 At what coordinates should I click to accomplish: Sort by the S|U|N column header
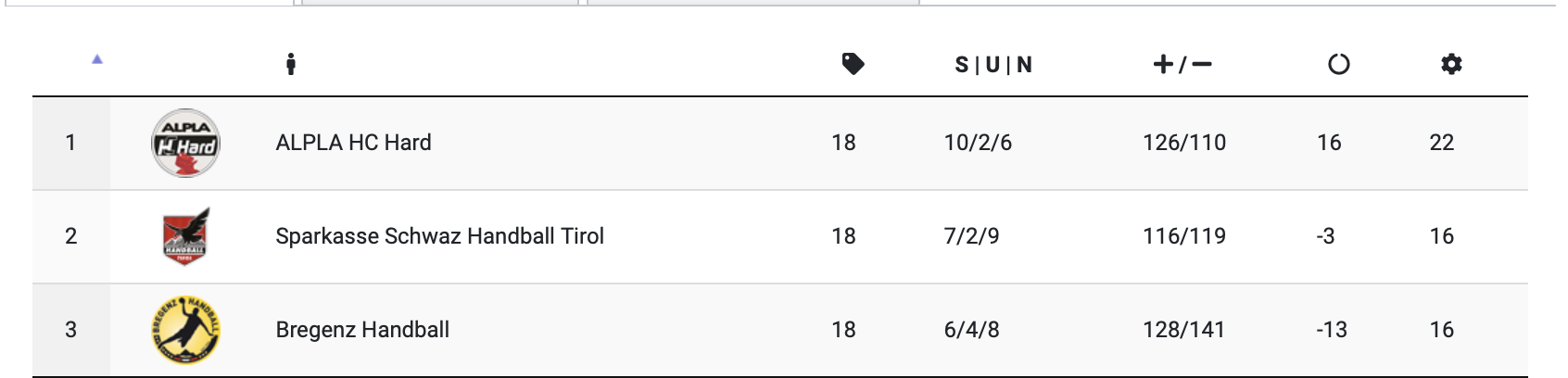click(x=993, y=65)
